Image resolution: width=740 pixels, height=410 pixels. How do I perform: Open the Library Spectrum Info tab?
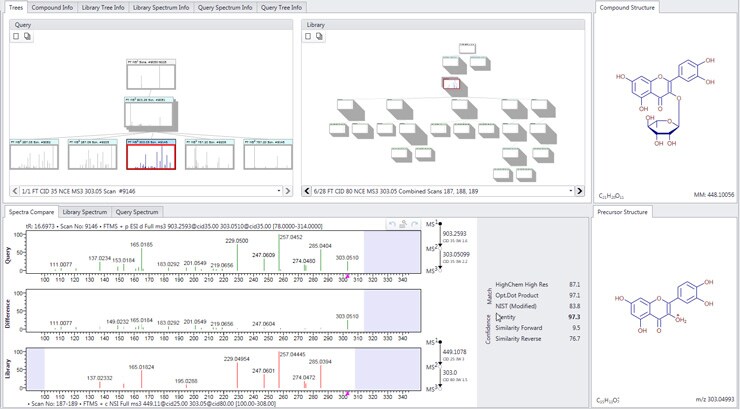pyautogui.click(x=162, y=7)
